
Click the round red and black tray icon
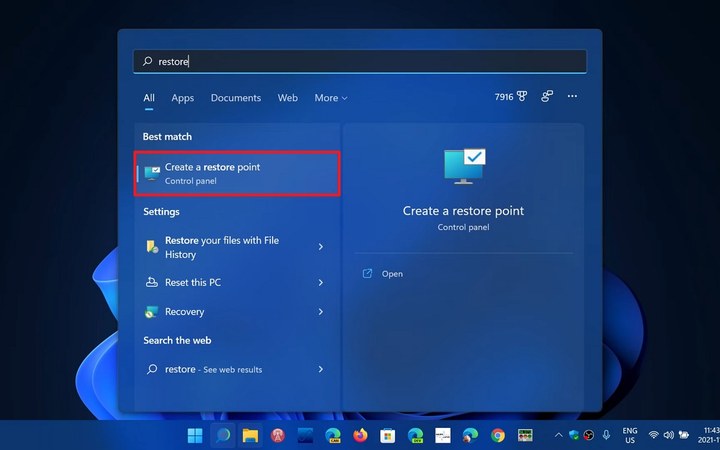click(x=589, y=435)
